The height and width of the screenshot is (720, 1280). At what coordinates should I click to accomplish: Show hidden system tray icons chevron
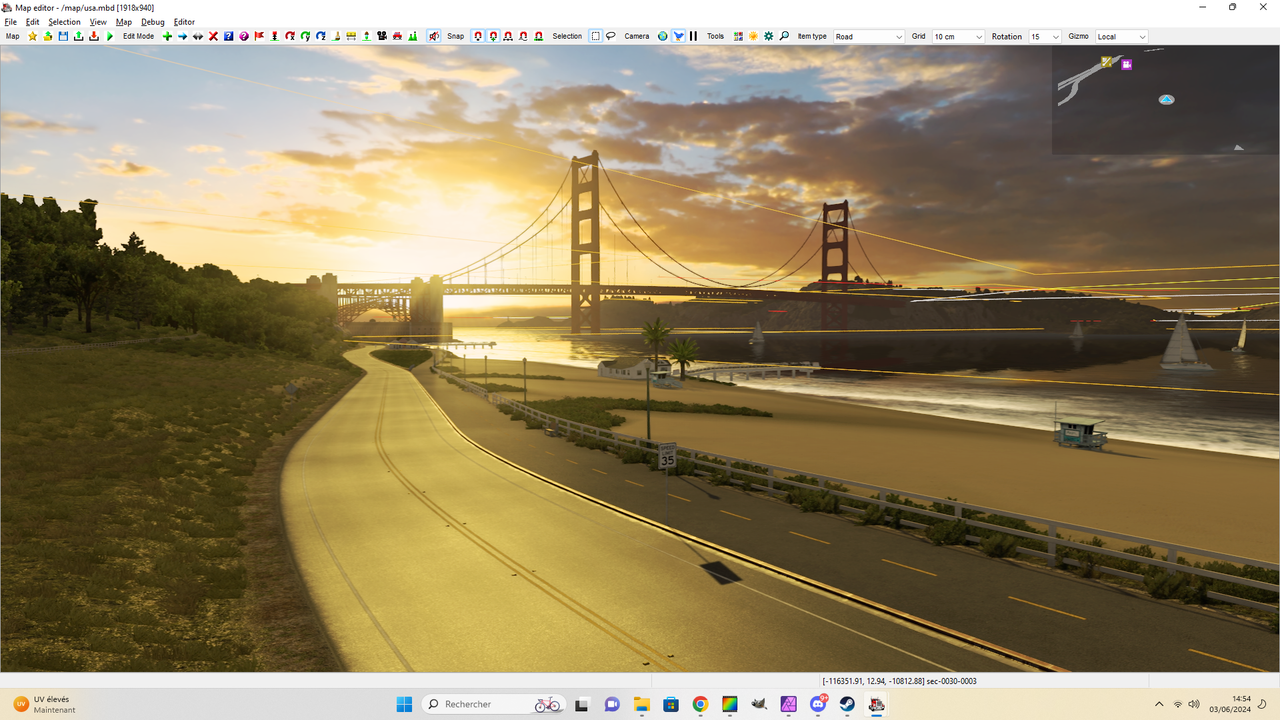point(1159,704)
